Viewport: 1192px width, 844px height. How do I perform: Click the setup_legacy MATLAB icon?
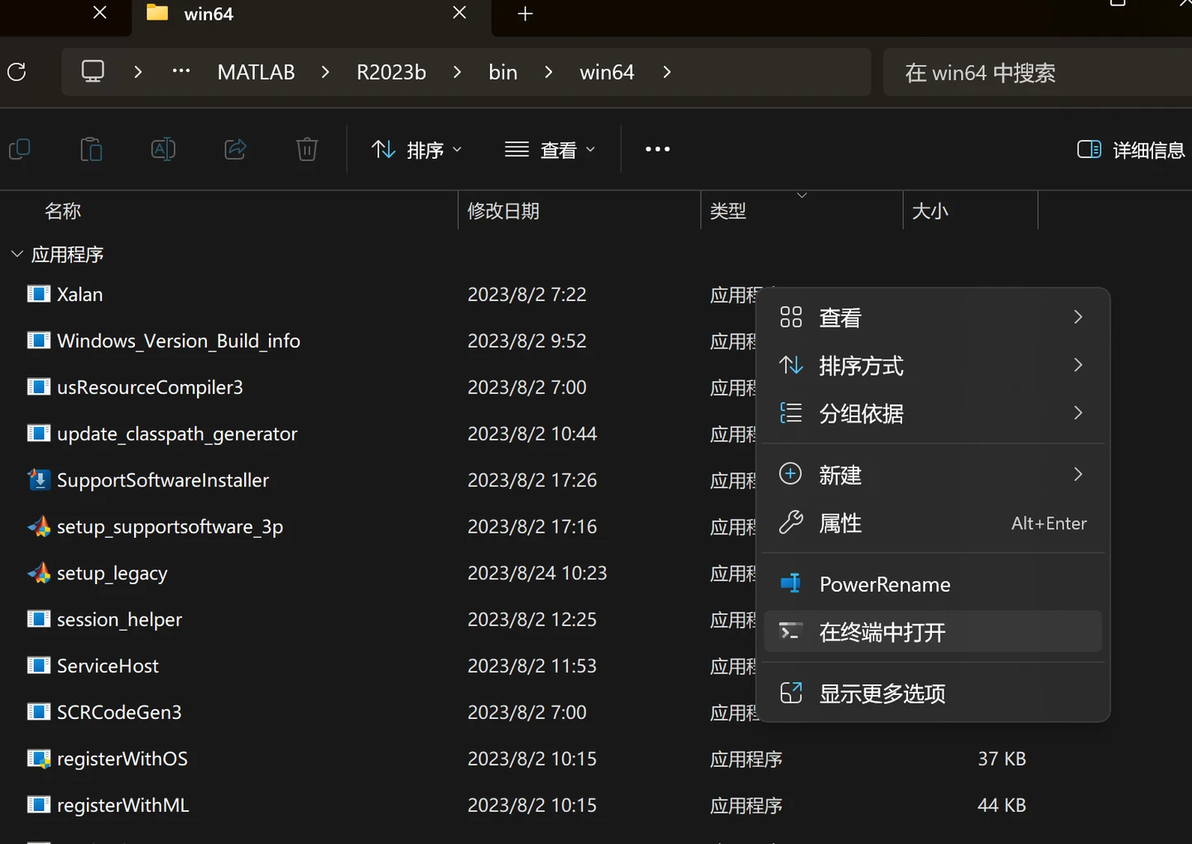(39, 573)
